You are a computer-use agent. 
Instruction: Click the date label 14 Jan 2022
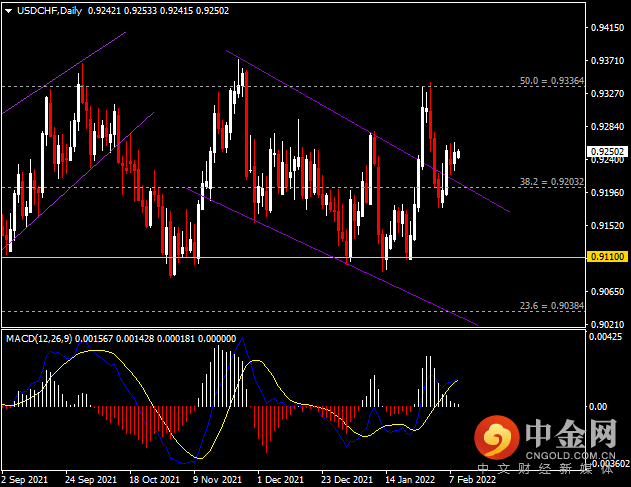410,480
